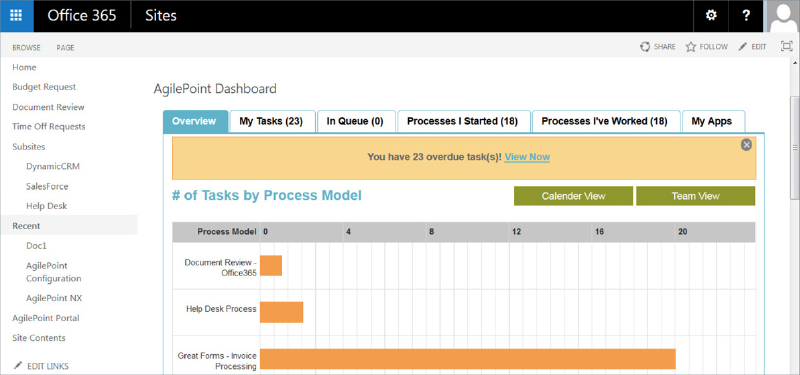The height and width of the screenshot is (375, 800).
Task: Click the Document Review - Office365 bar
Action: click(x=271, y=266)
